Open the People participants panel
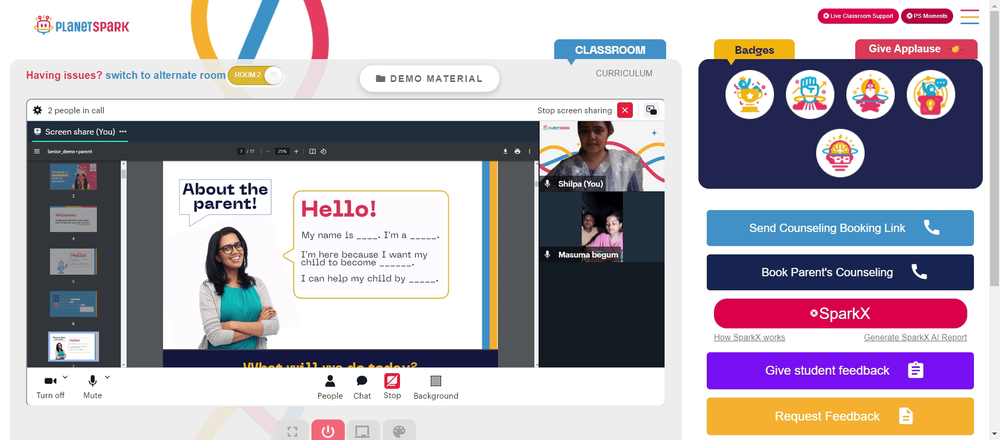This screenshot has height=440, width=1000. pyautogui.click(x=330, y=388)
